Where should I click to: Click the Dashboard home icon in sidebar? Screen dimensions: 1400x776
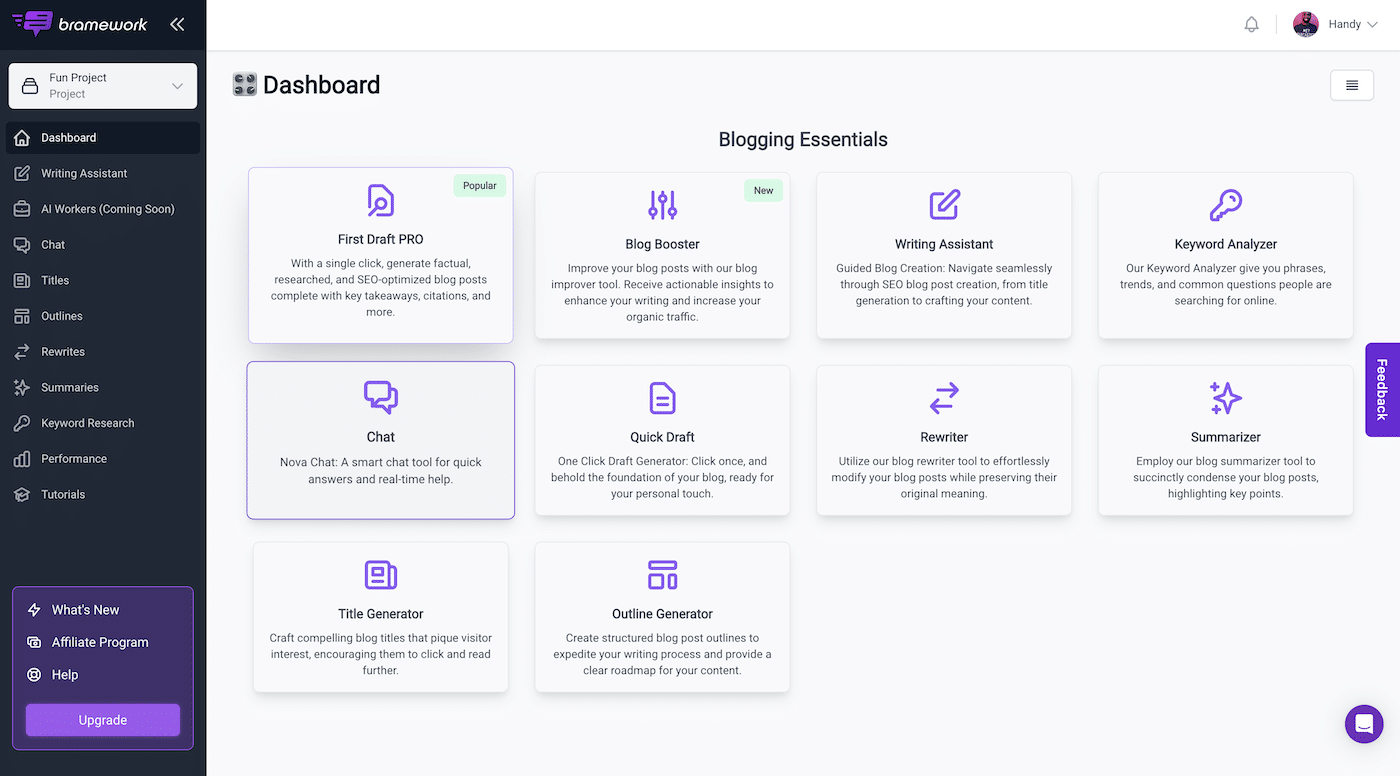pos(22,138)
